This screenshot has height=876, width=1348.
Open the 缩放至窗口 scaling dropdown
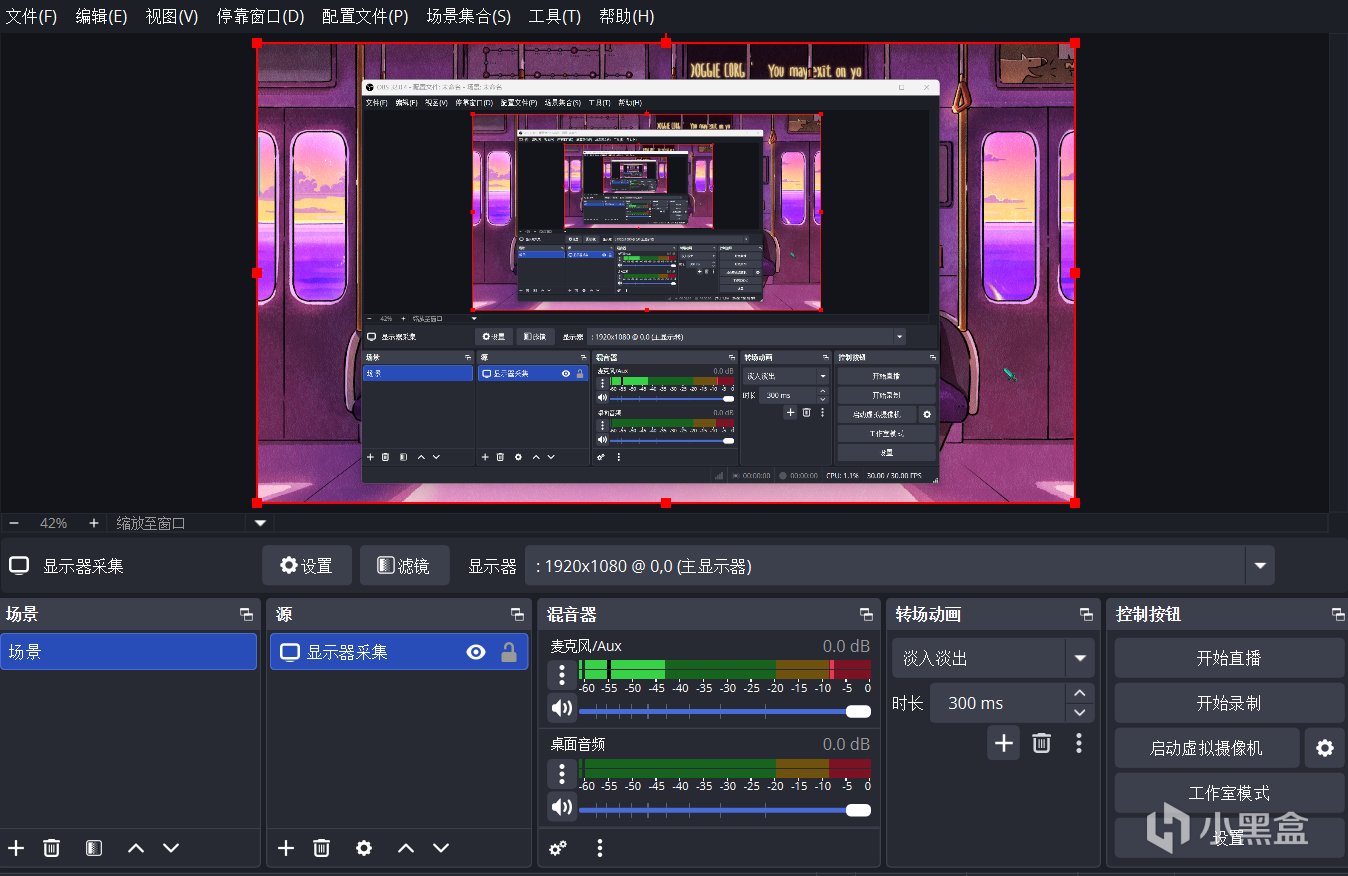coord(260,523)
